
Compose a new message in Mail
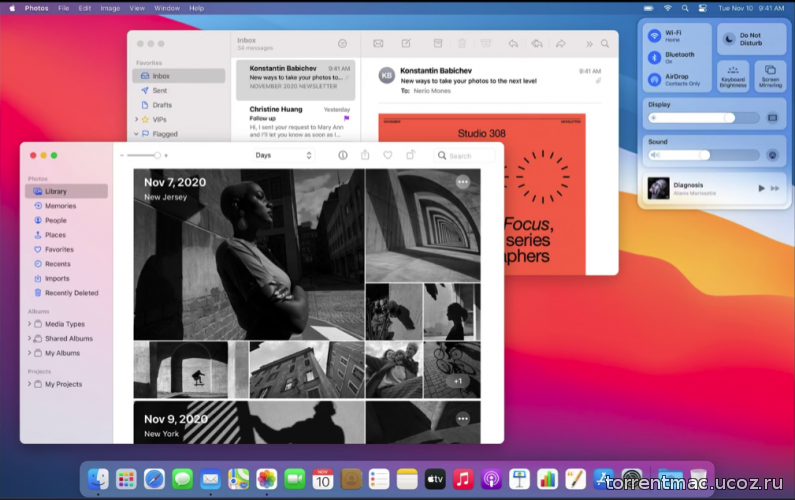pos(406,44)
